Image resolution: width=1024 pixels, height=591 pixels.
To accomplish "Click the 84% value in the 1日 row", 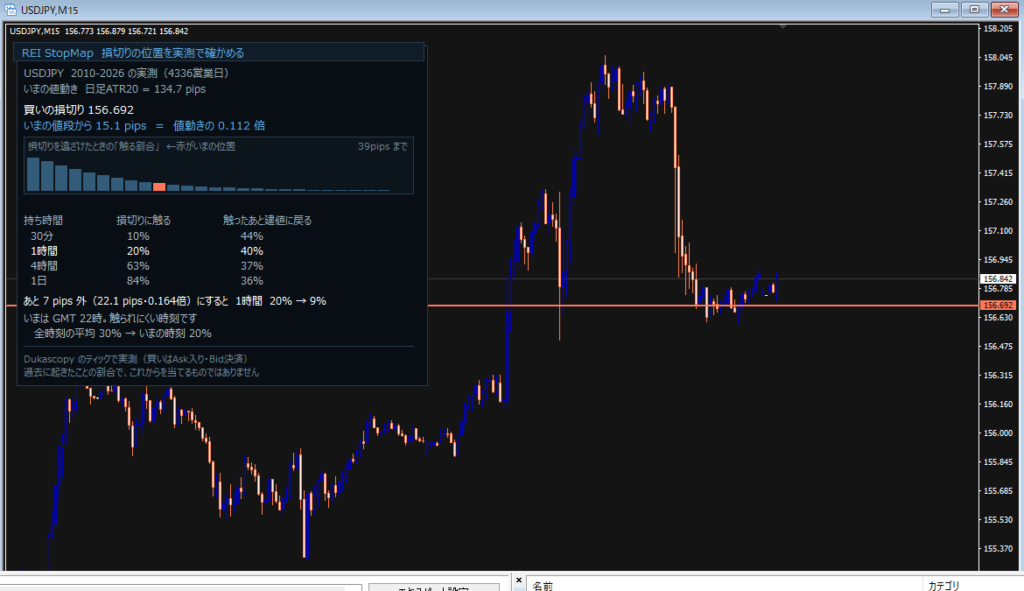I will point(138,281).
